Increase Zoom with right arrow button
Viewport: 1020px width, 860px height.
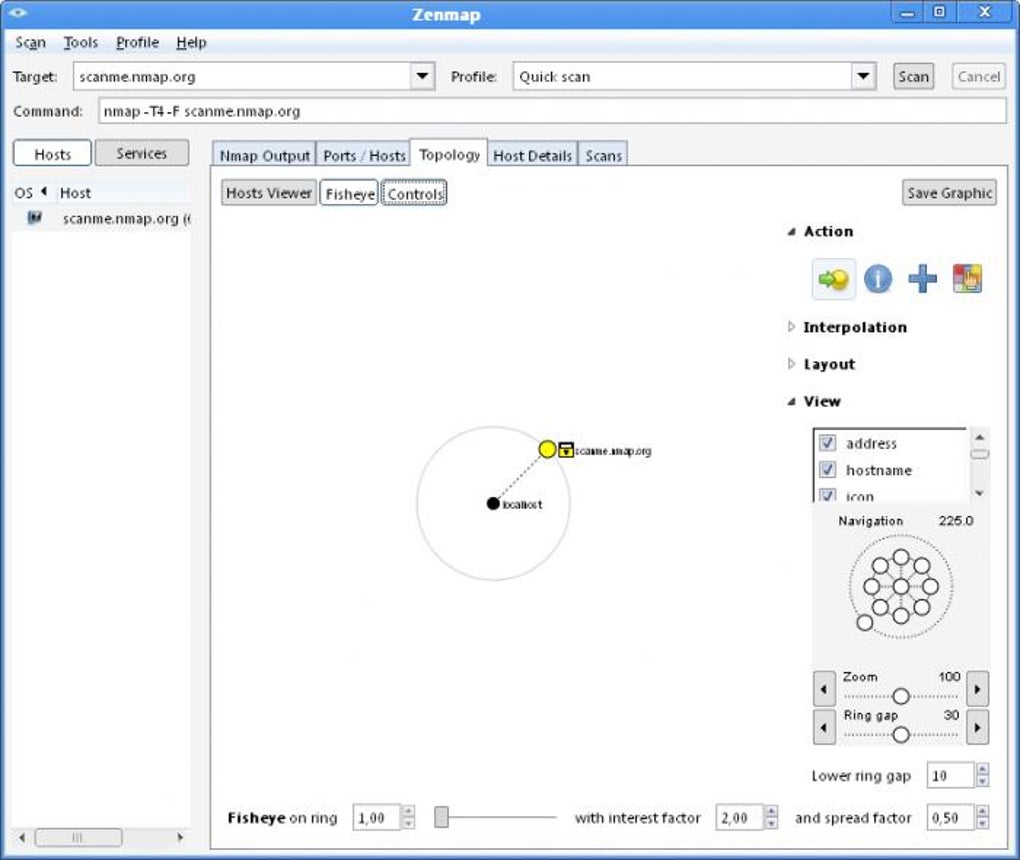(977, 688)
